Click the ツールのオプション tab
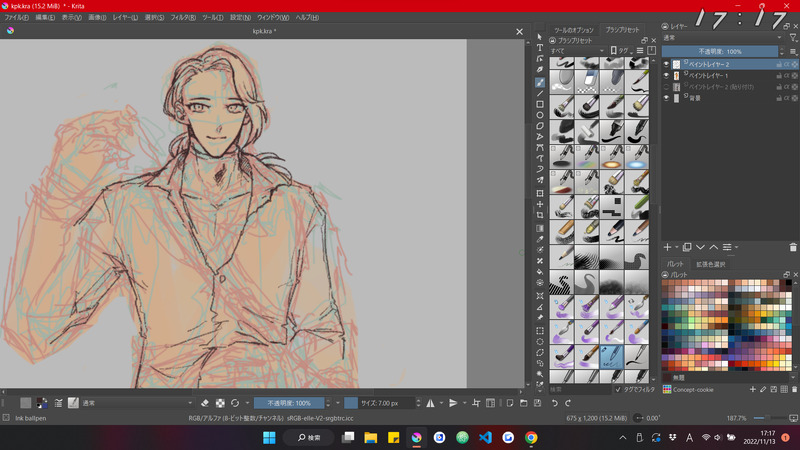The image size is (800, 450). pyautogui.click(x=575, y=31)
